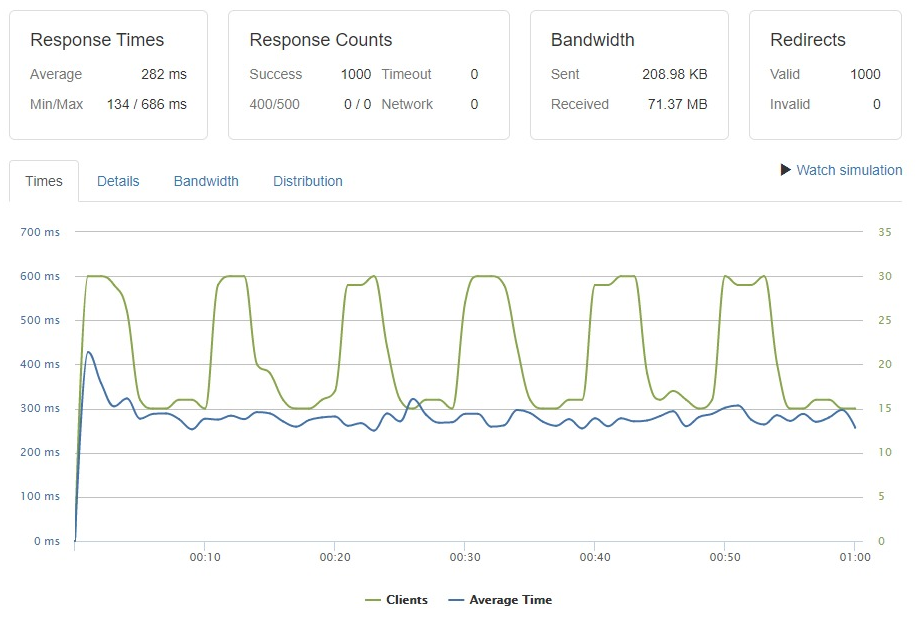Click the Watch simulation play icon

pyautogui.click(x=786, y=170)
